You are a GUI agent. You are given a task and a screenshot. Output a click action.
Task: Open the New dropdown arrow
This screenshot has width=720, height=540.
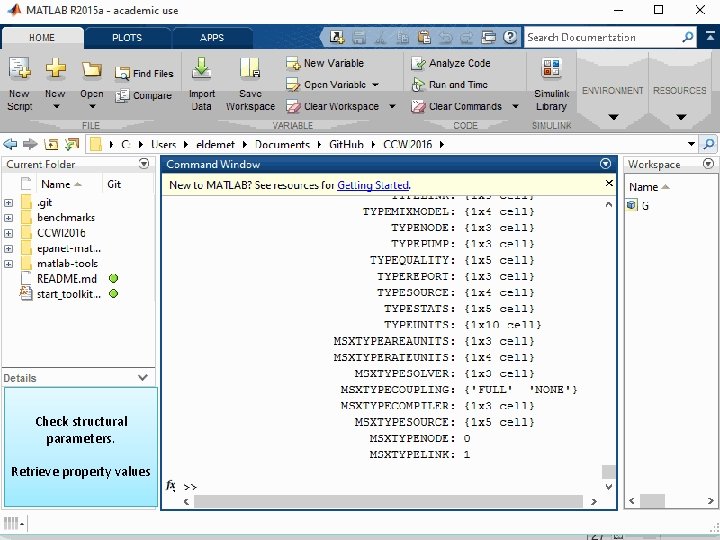tap(56, 107)
